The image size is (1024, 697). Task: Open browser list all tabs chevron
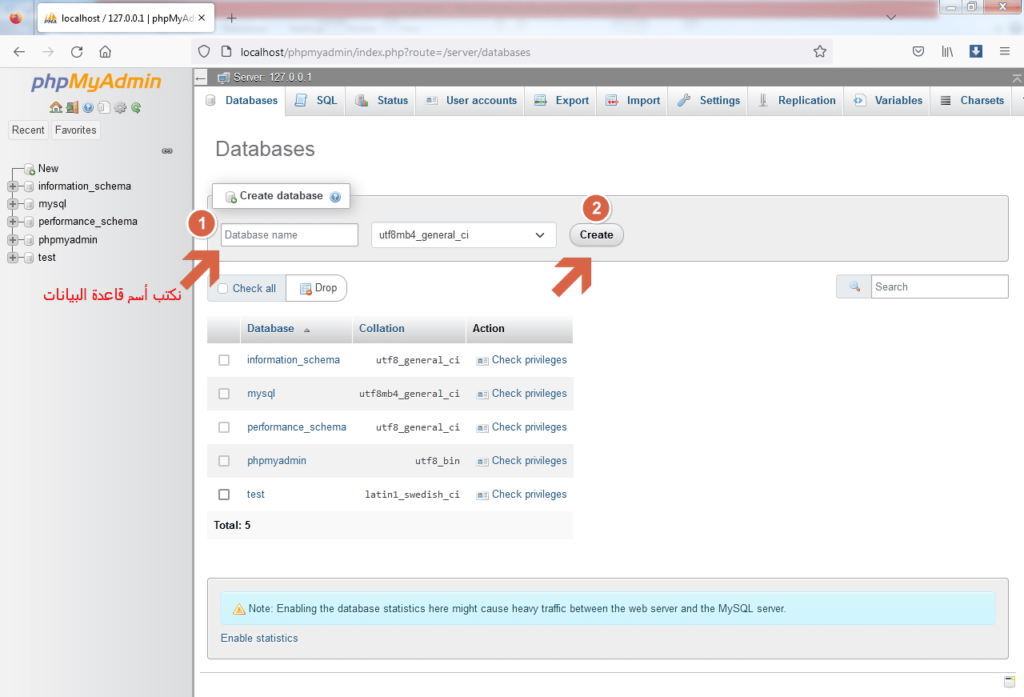pyautogui.click(x=891, y=18)
